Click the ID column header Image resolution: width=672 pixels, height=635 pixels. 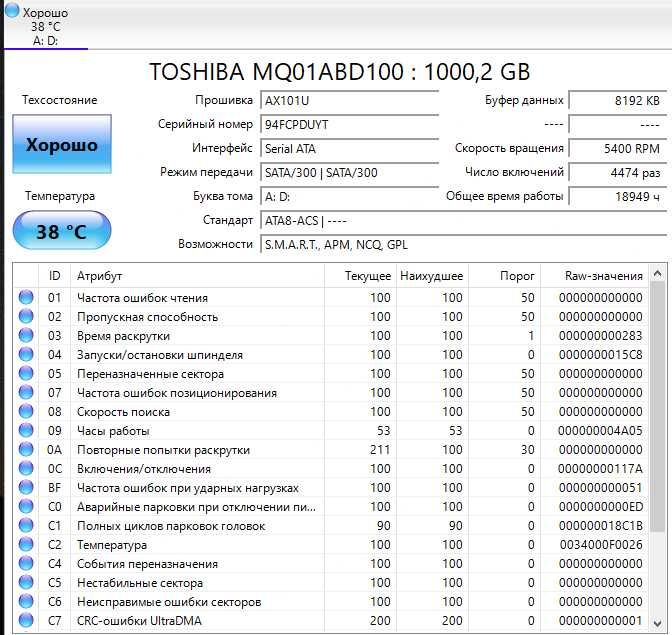(x=54, y=276)
